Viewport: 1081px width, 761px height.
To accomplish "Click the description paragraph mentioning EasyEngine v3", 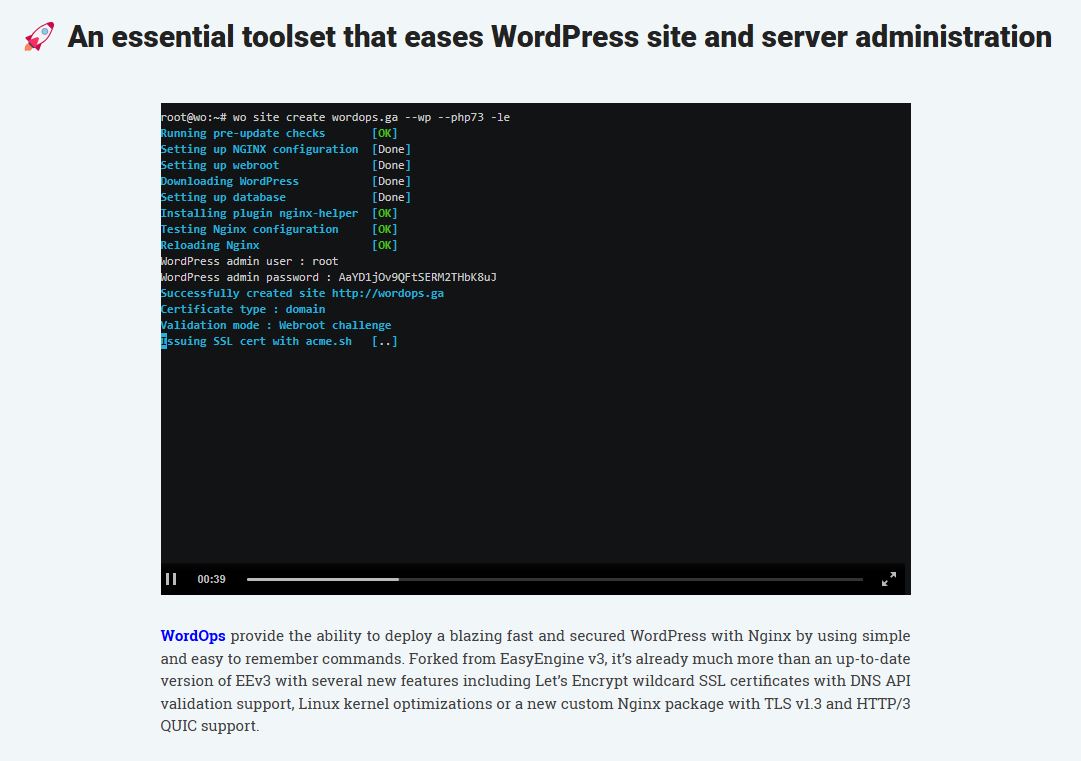I will point(536,680).
